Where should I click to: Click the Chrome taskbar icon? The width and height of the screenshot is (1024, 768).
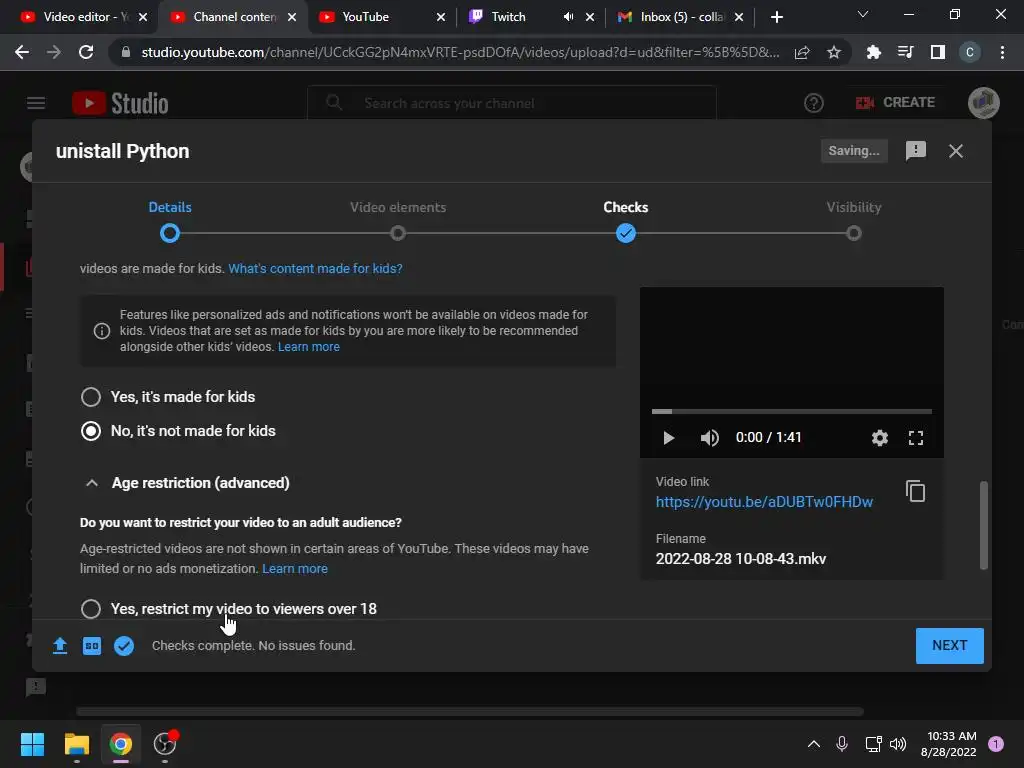(120, 744)
